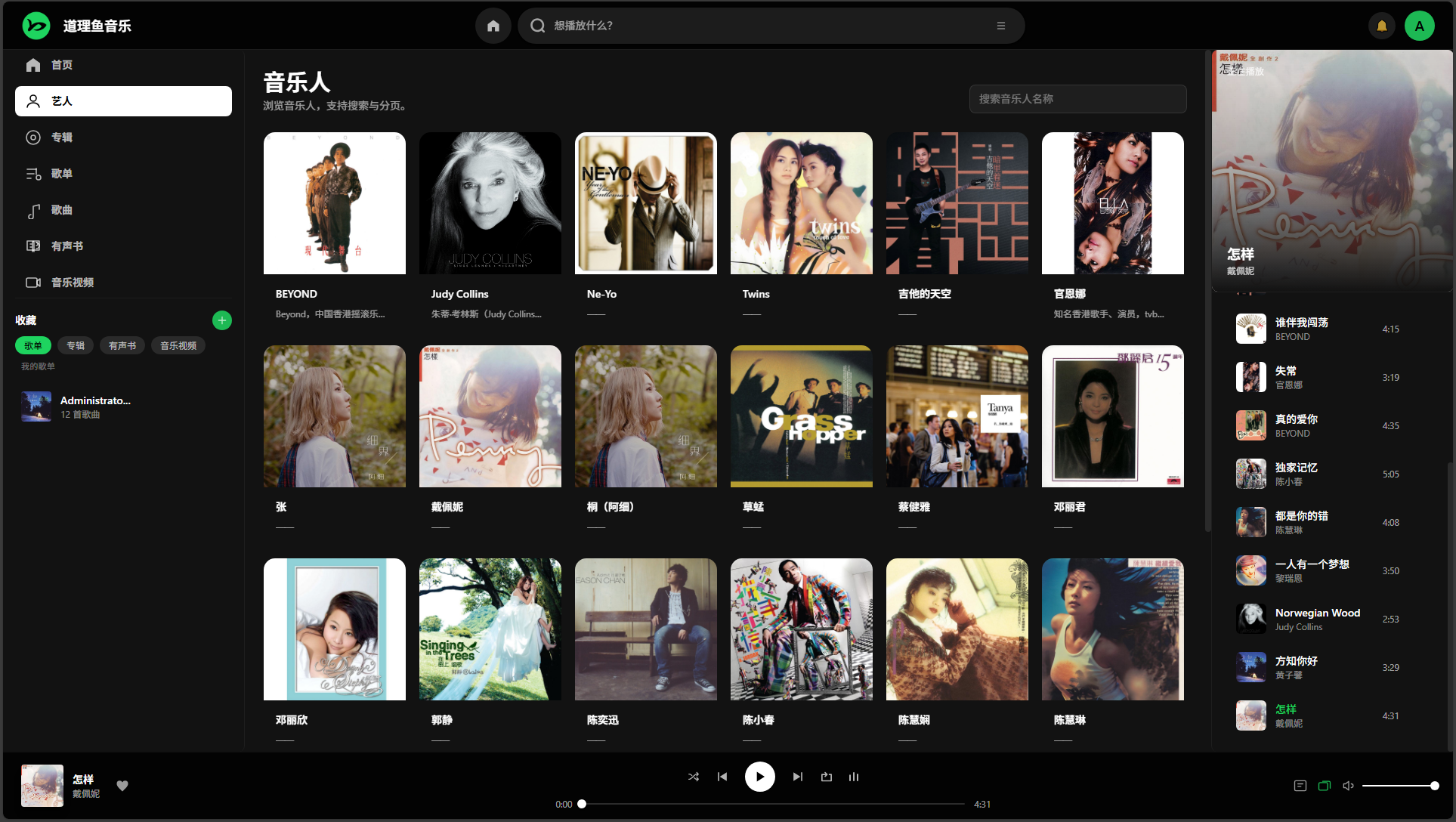Like current song with heart icon
Viewport: 1456px width, 822px height.
[x=122, y=786]
